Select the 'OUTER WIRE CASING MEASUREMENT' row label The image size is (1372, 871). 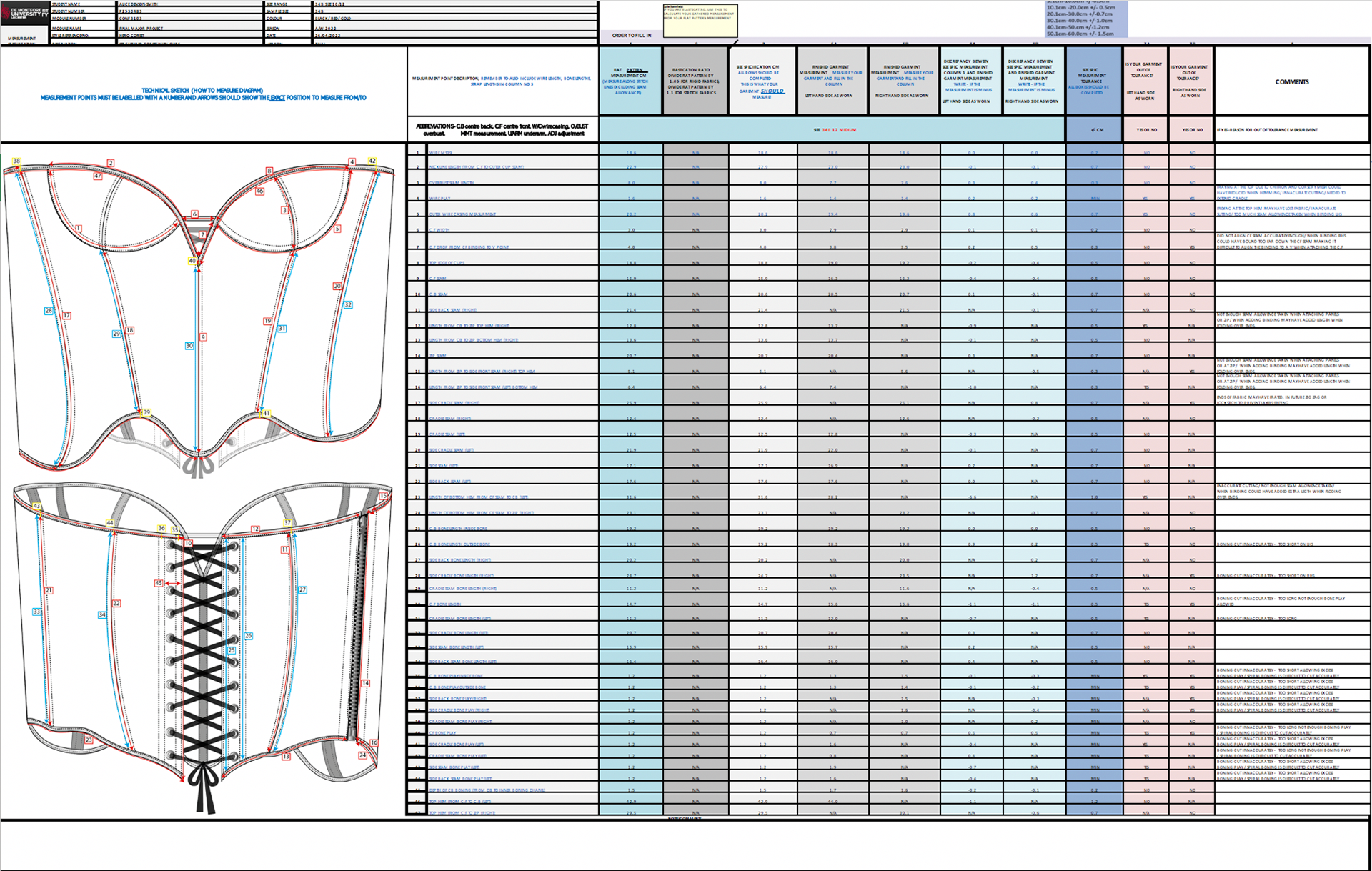pyautogui.click(x=462, y=214)
